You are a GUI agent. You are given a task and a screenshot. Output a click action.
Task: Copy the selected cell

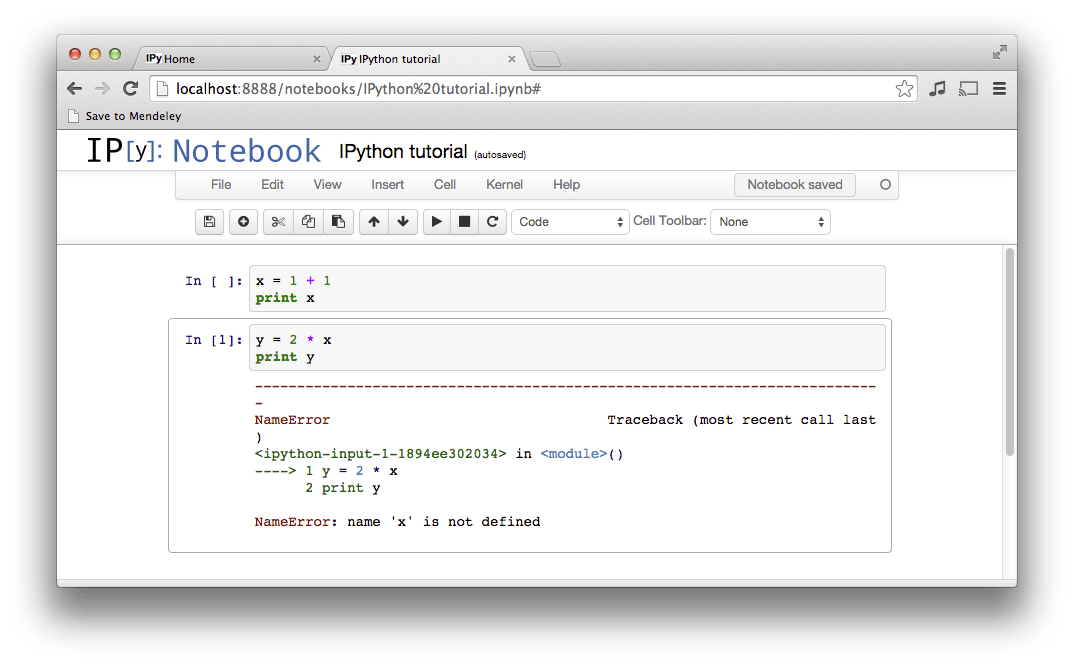(308, 221)
